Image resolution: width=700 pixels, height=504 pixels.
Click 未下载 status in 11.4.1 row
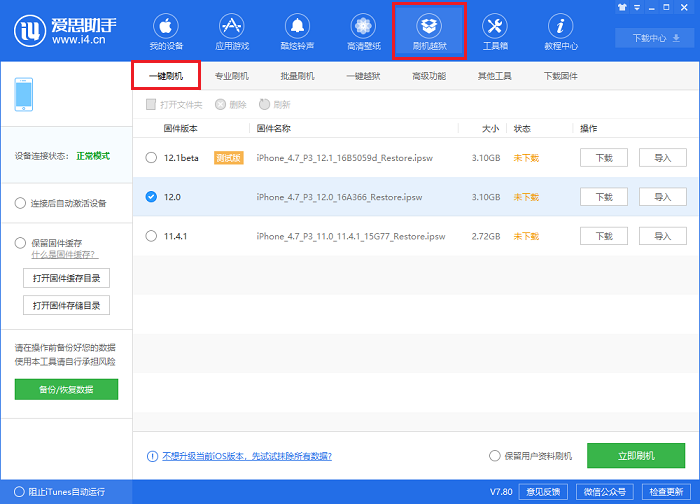(x=526, y=236)
